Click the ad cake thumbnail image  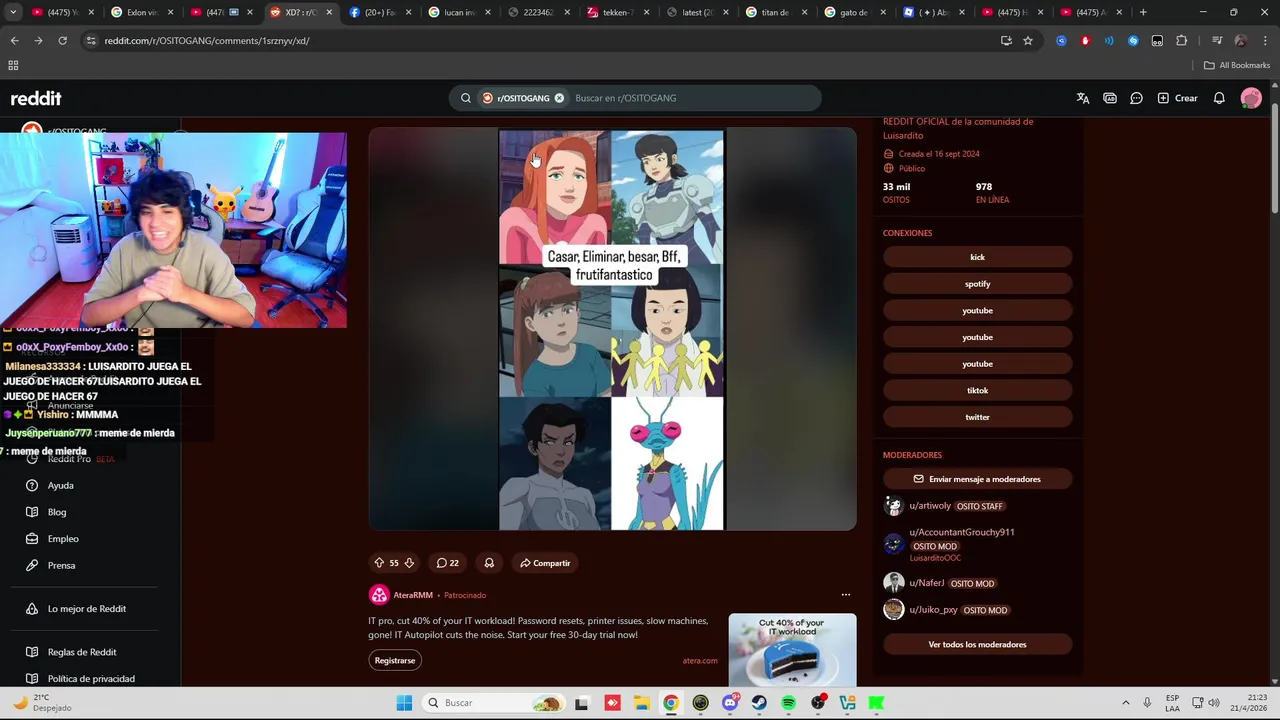(792, 650)
